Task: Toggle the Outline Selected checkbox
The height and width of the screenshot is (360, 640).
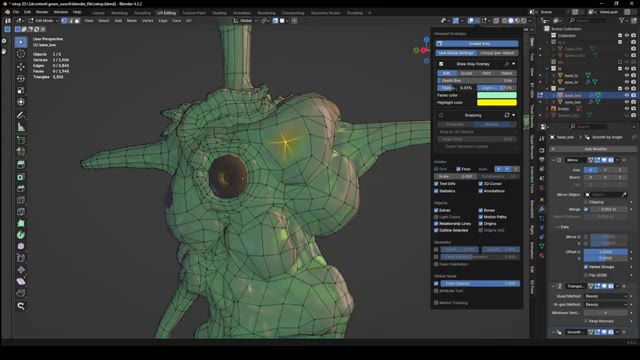Action: (436, 230)
